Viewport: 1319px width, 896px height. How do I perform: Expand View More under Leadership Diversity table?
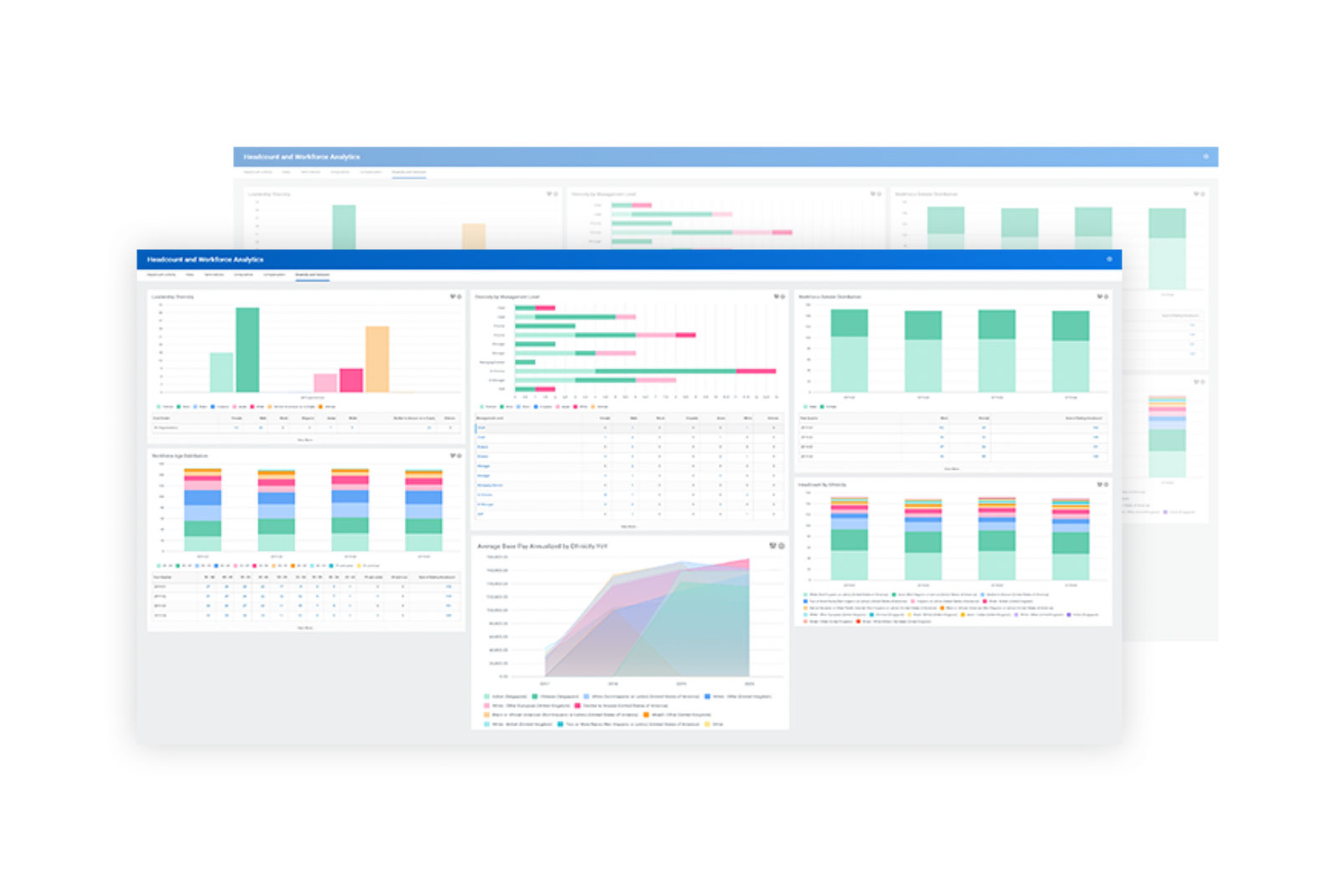pos(305,439)
